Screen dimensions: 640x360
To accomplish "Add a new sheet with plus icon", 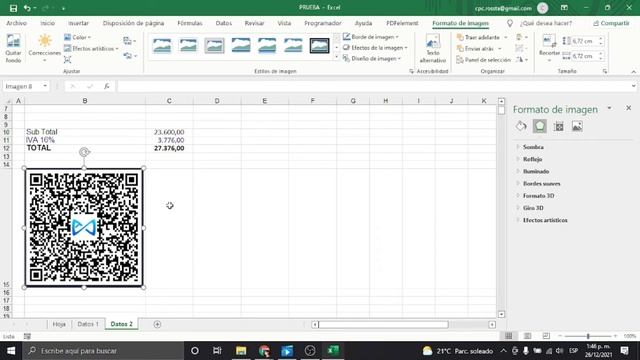I will pos(157,324).
